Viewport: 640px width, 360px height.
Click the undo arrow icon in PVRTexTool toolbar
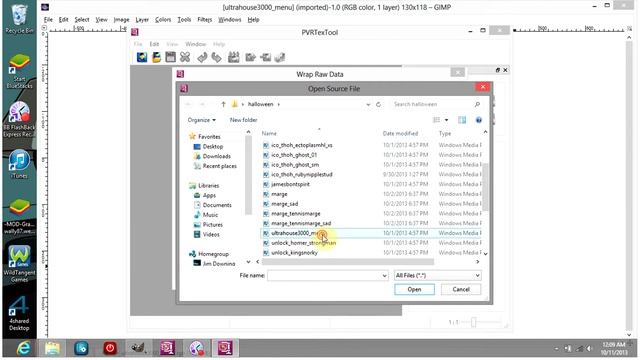202,57
